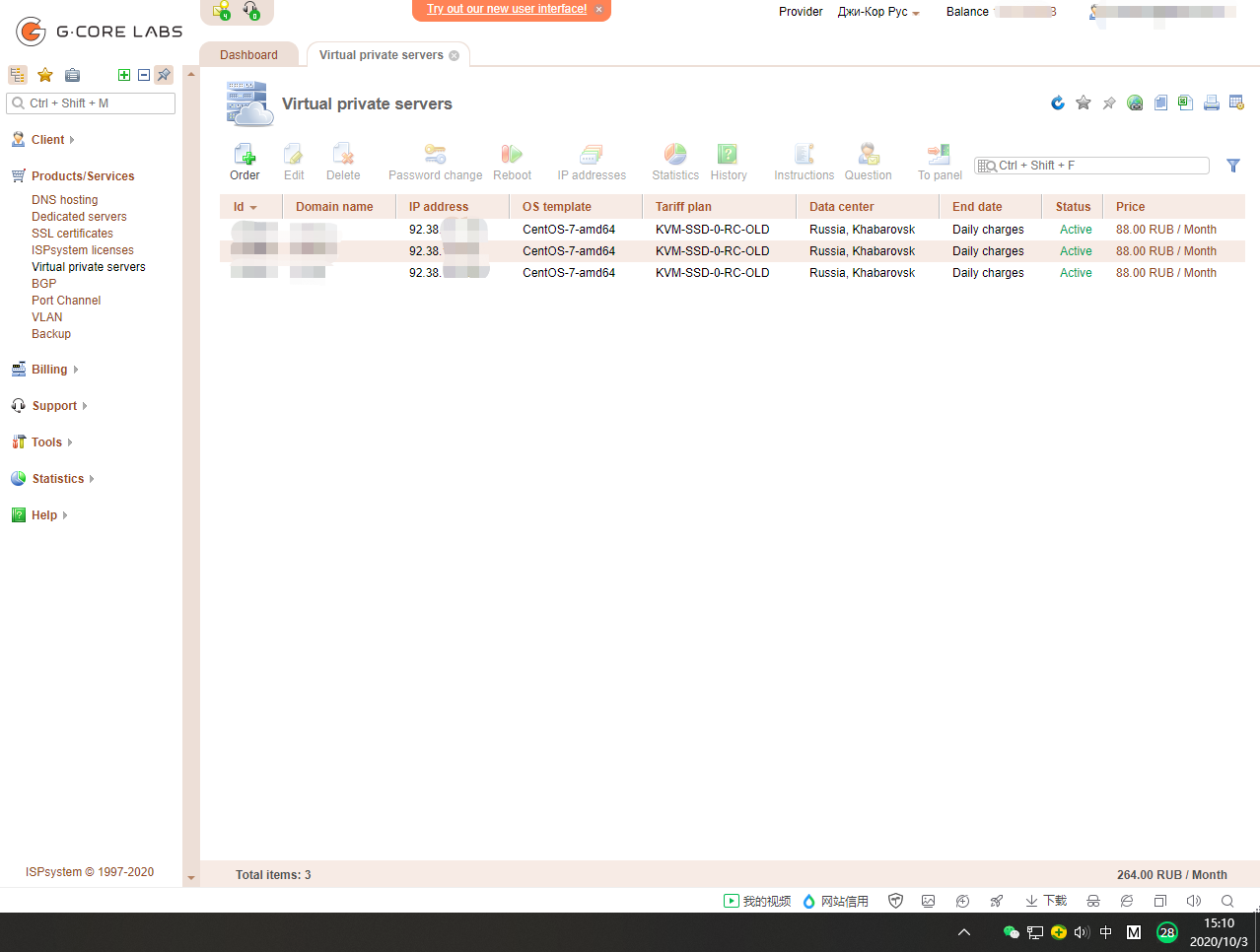Click the copy to clipboard page icon
This screenshot has height=952, width=1260.
point(1160,102)
